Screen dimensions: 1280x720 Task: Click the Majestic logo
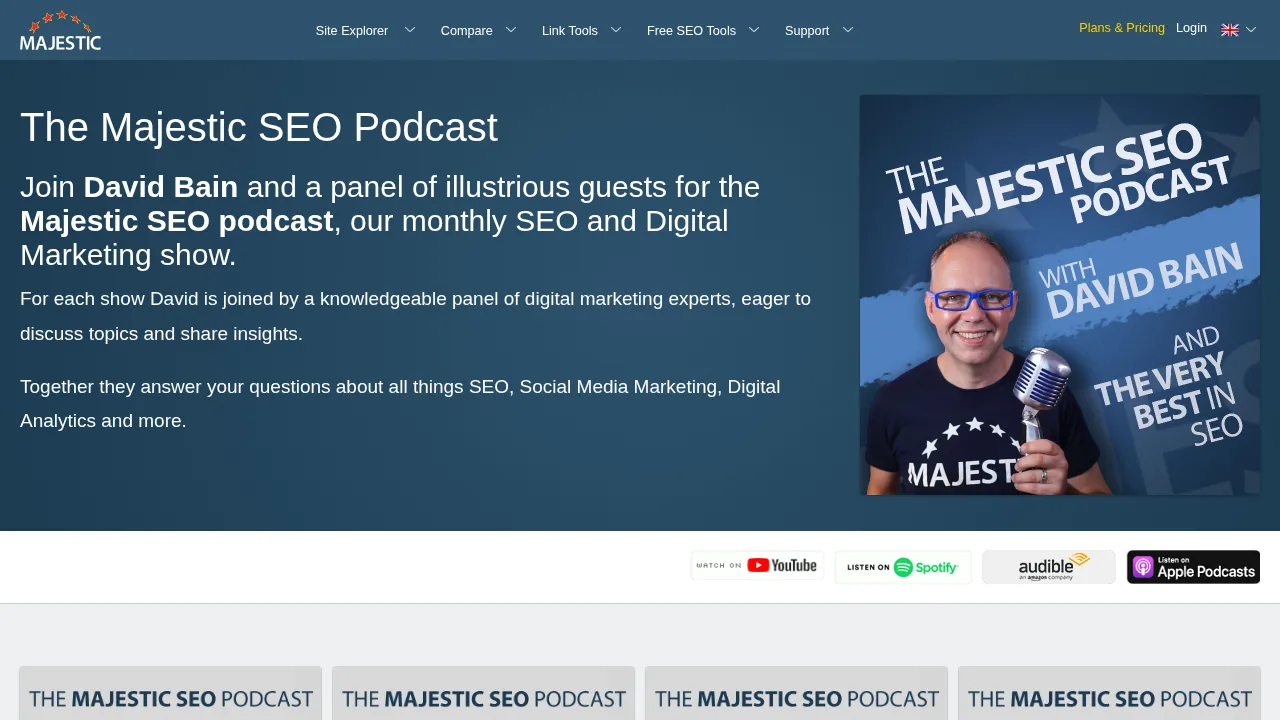click(x=60, y=30)
